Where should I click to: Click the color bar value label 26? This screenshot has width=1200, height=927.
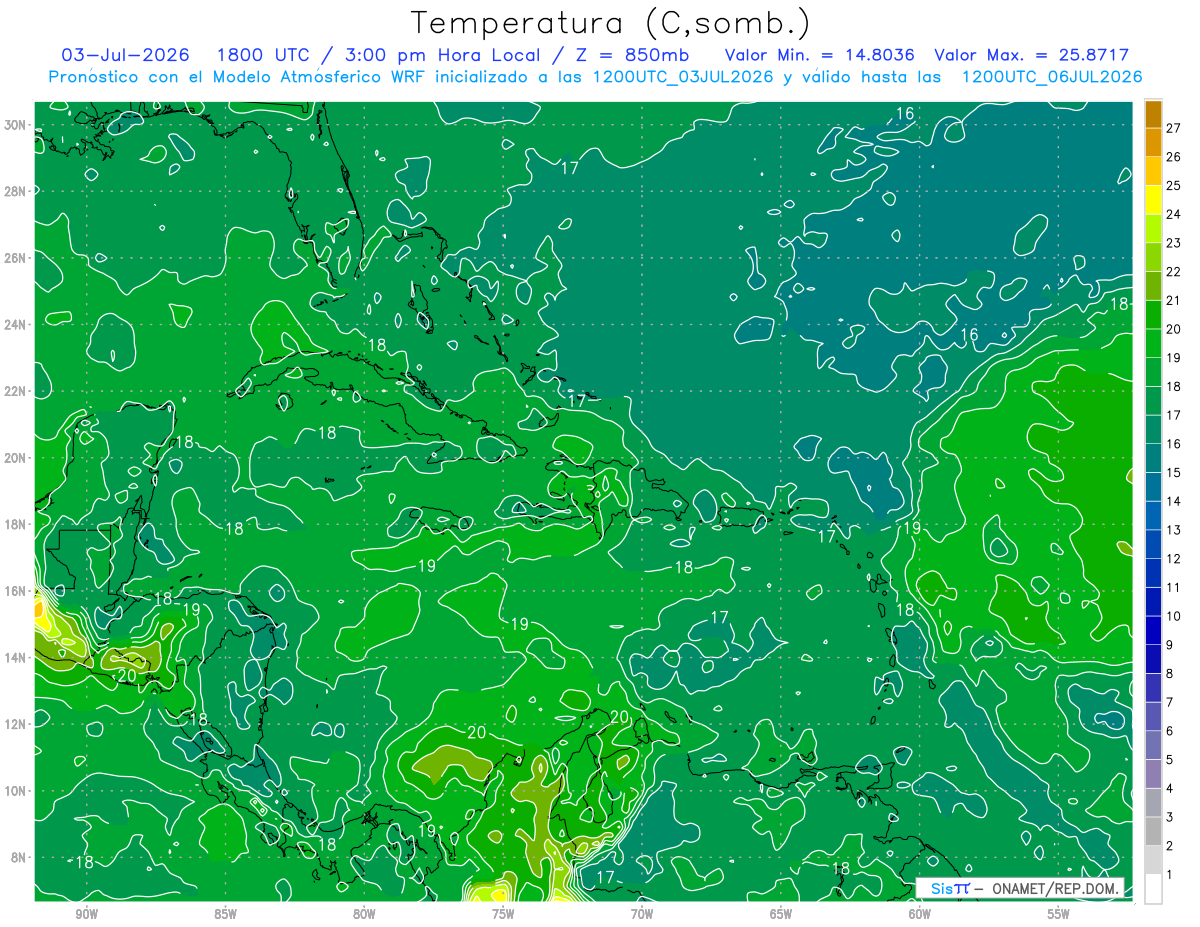(x=1174, y=157)
